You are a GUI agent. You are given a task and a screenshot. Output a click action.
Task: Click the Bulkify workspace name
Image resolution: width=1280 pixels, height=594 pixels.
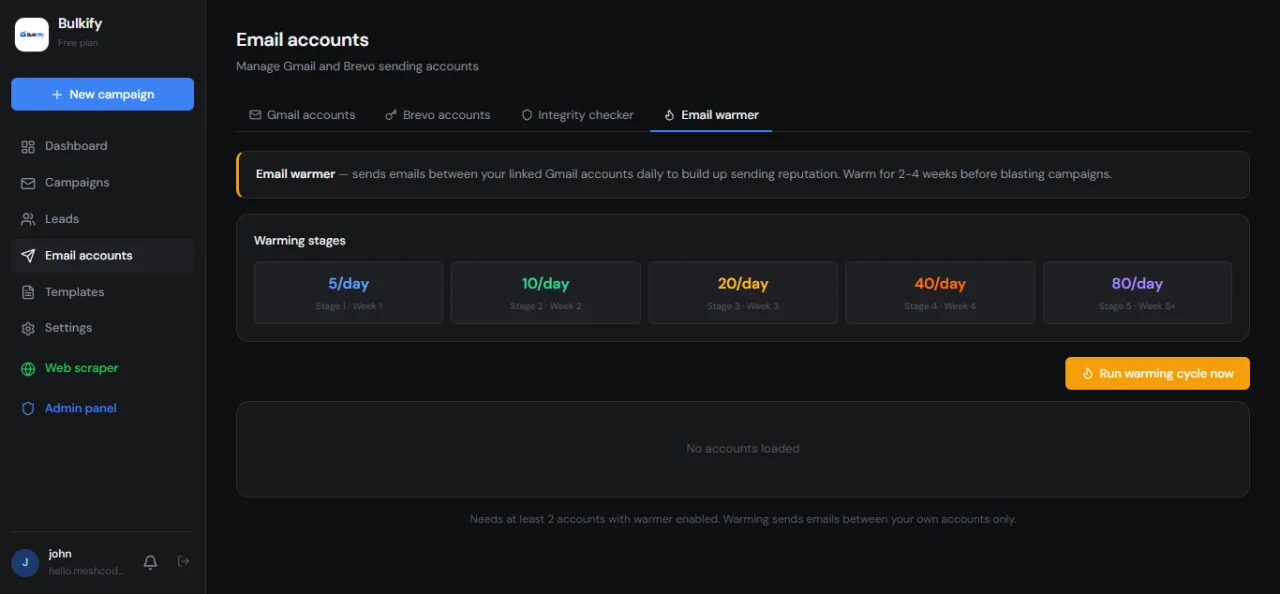80,24
